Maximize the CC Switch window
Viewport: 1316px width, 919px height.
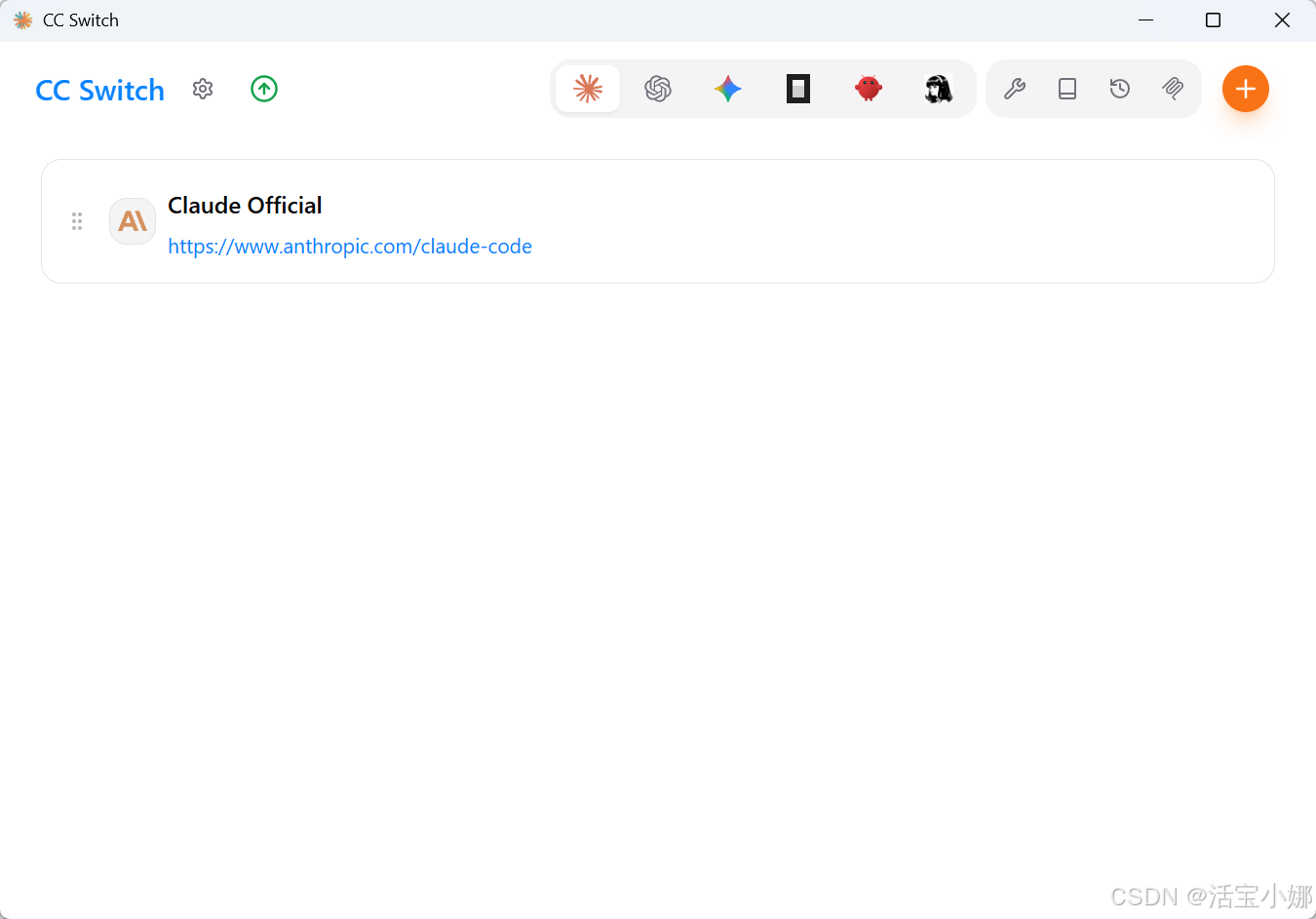click(x=1214, y=20)
